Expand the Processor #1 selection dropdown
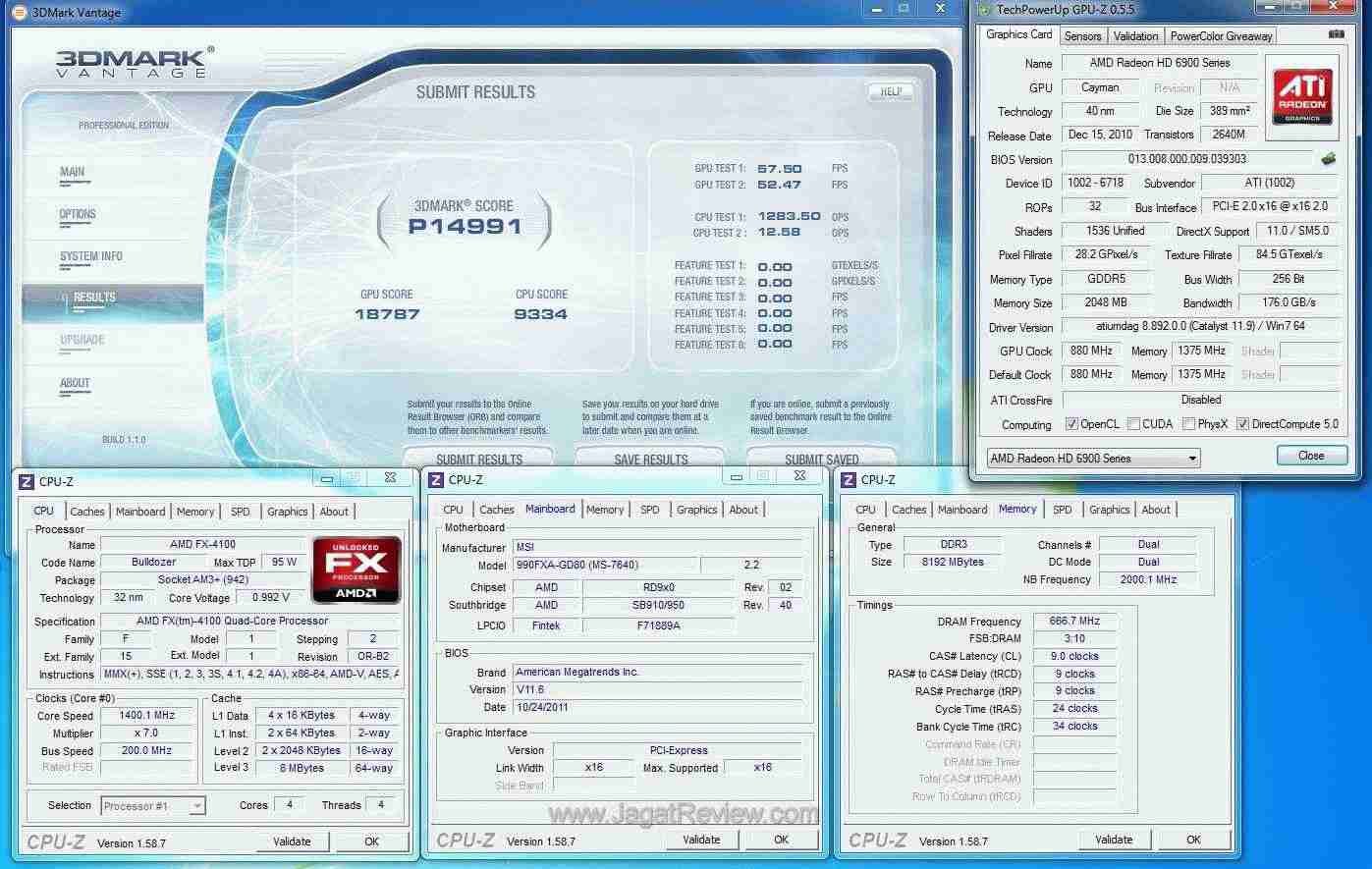The width and height of the screenshot is (1372, 869). point(153,806)
